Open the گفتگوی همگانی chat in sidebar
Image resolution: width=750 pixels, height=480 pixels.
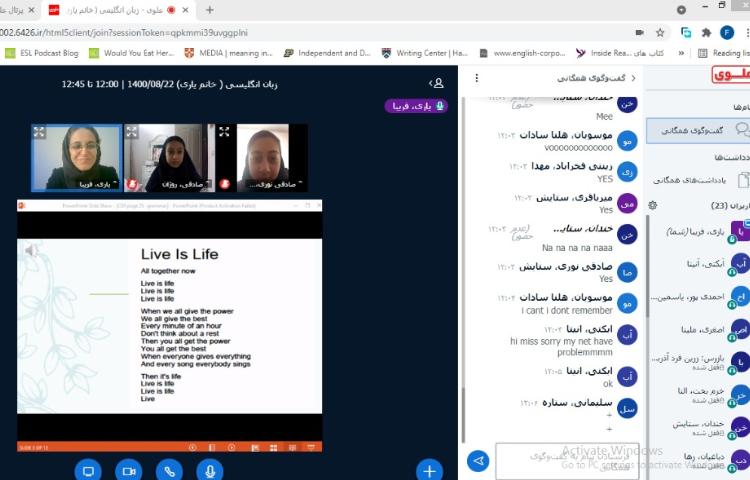pos(698,131)
